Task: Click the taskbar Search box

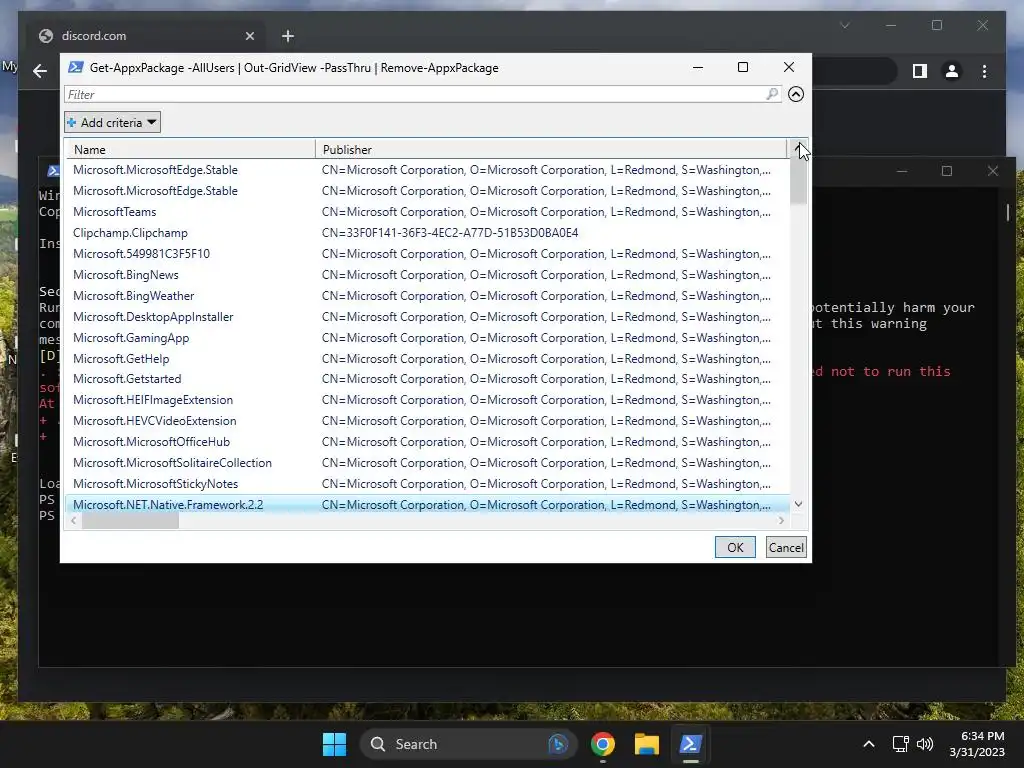Action: tap(468, 744)
